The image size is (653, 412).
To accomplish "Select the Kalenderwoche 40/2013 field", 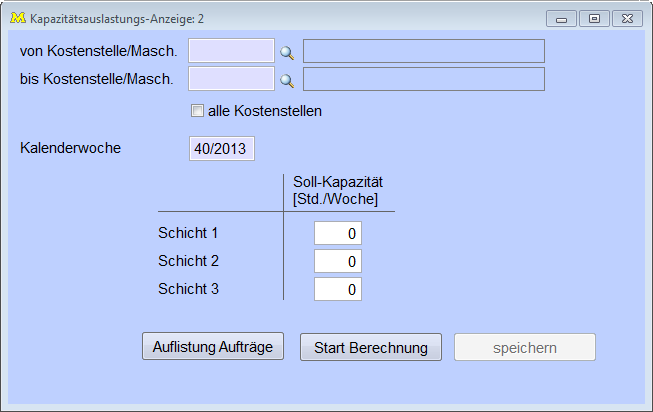I will tap(222, 149).
